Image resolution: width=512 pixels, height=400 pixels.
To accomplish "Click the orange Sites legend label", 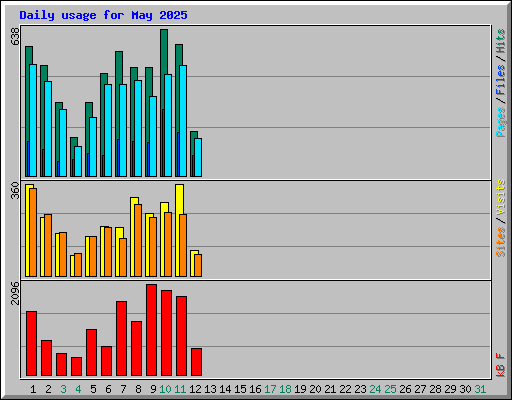I will (x=500, y=242).
